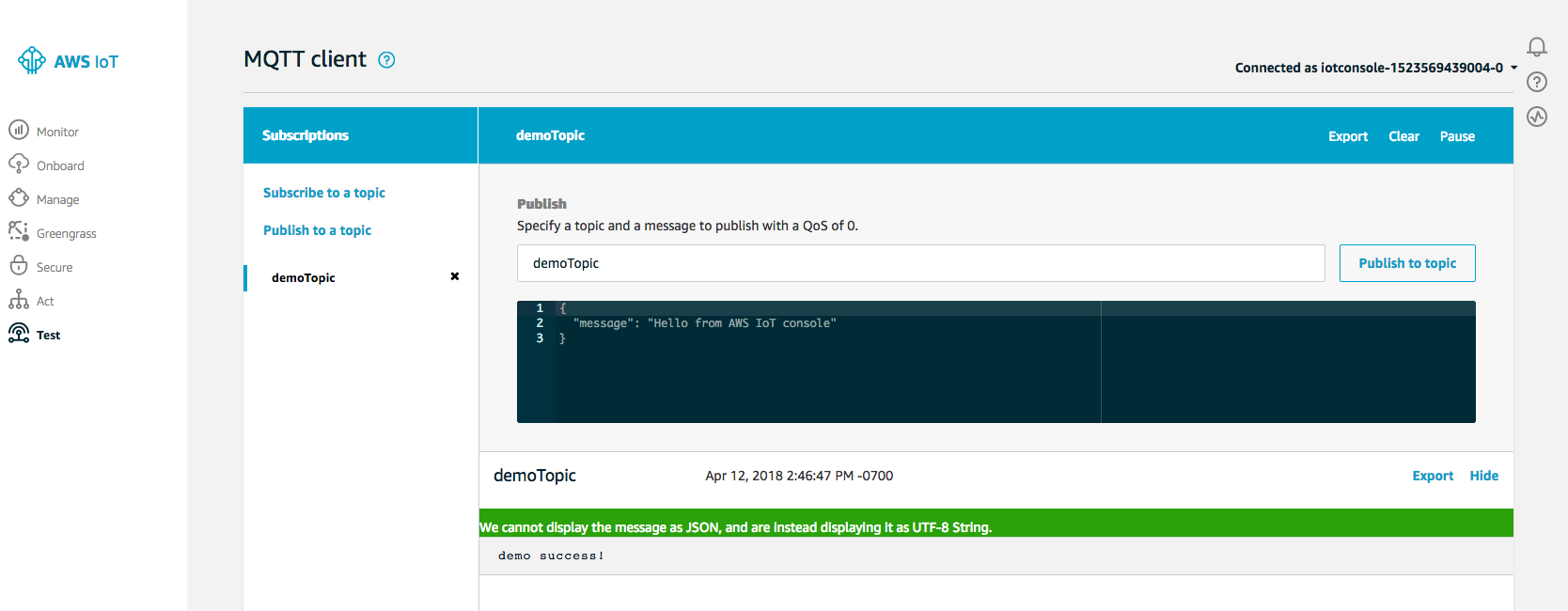Click the Publish section heading
1568x611 pixels.
tap(541, 204)
